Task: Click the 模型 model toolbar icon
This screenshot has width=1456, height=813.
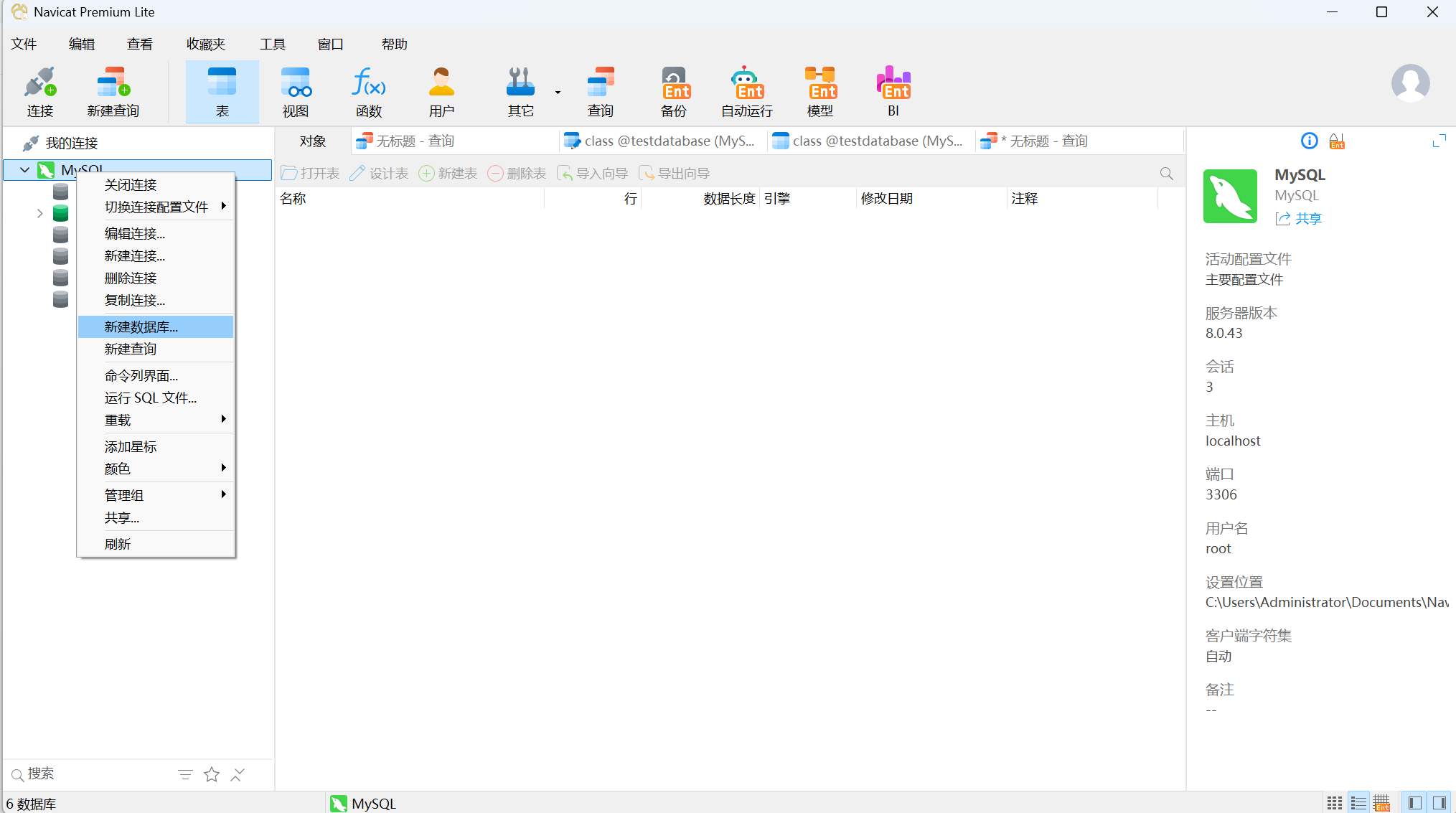Action: pyautogui.click(x=819, y=92)
